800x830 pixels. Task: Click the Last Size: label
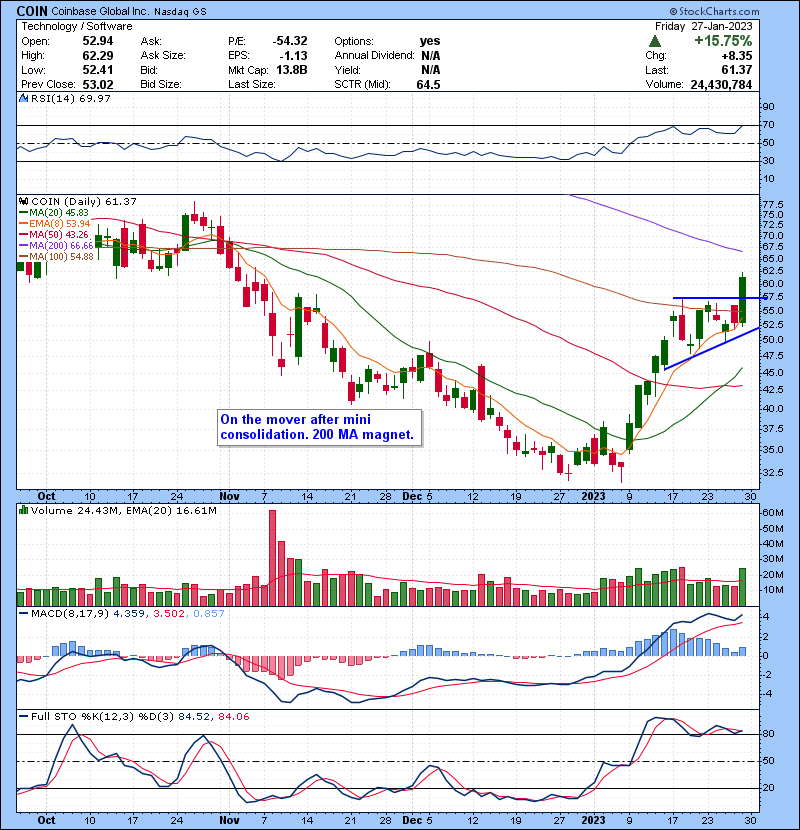(251, 84)
